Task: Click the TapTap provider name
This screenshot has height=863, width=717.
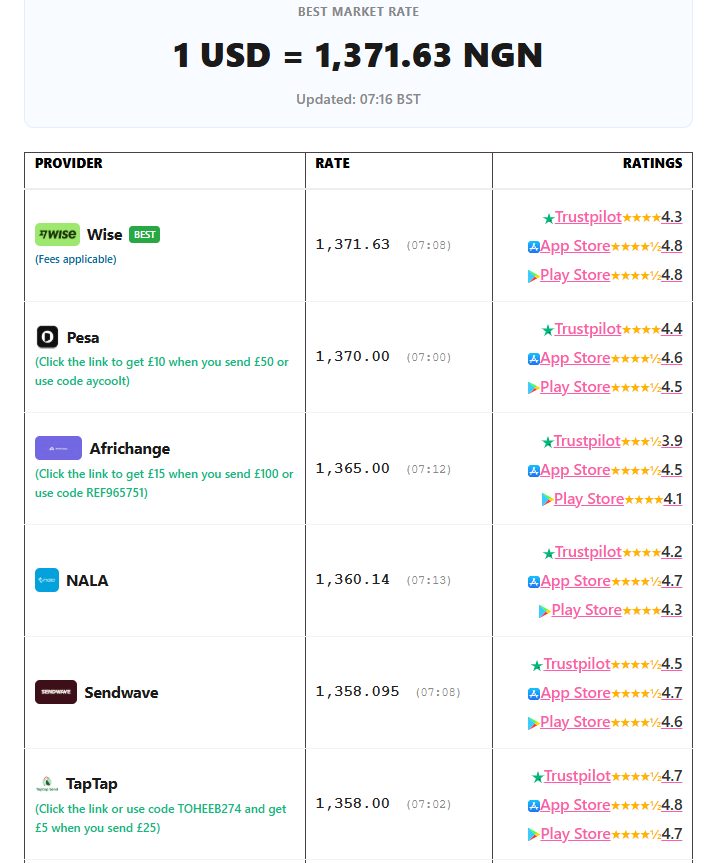Action: pyautogui.click(x=92, y=784)
